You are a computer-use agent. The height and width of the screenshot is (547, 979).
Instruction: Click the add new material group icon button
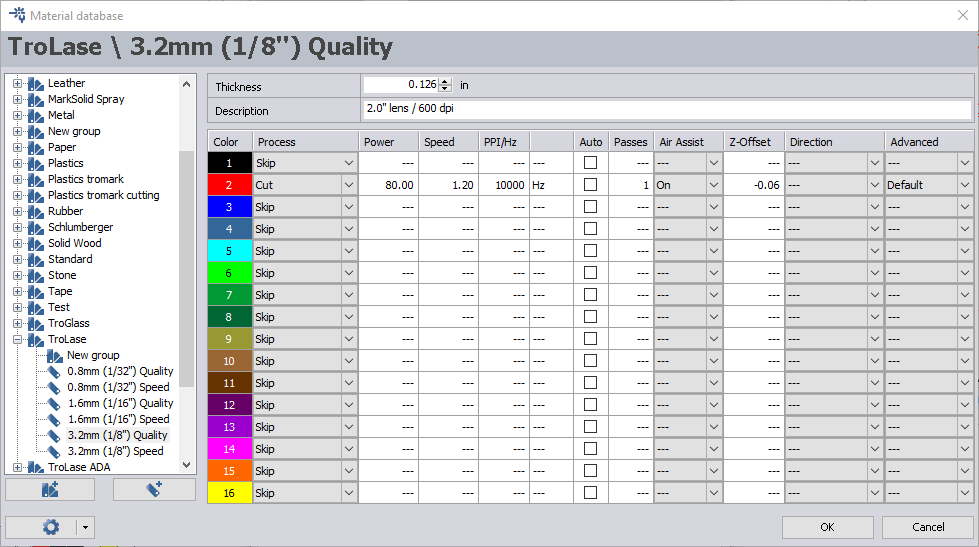point(50,490)
